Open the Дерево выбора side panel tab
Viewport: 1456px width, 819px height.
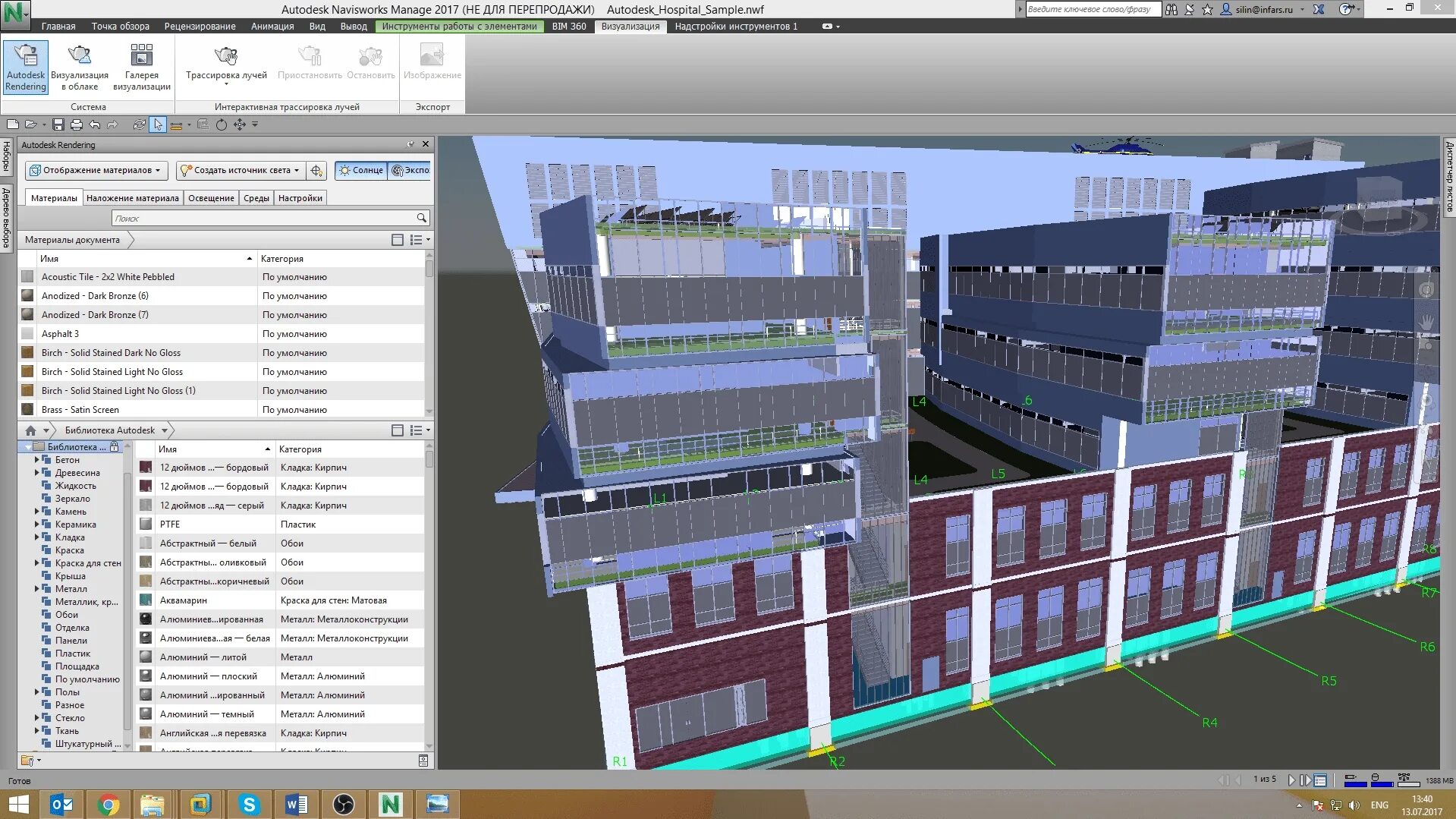tap(6, 218)
